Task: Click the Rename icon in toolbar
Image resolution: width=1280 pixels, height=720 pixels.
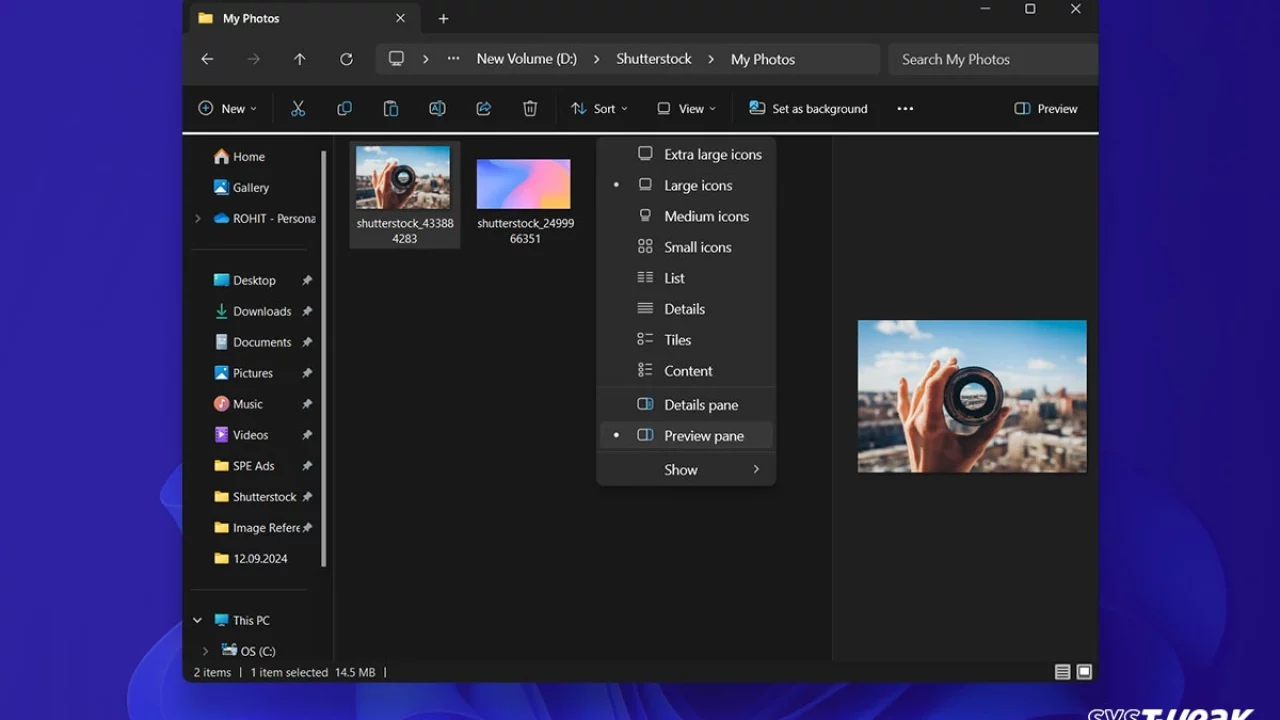Action: (x=437, y=108)
